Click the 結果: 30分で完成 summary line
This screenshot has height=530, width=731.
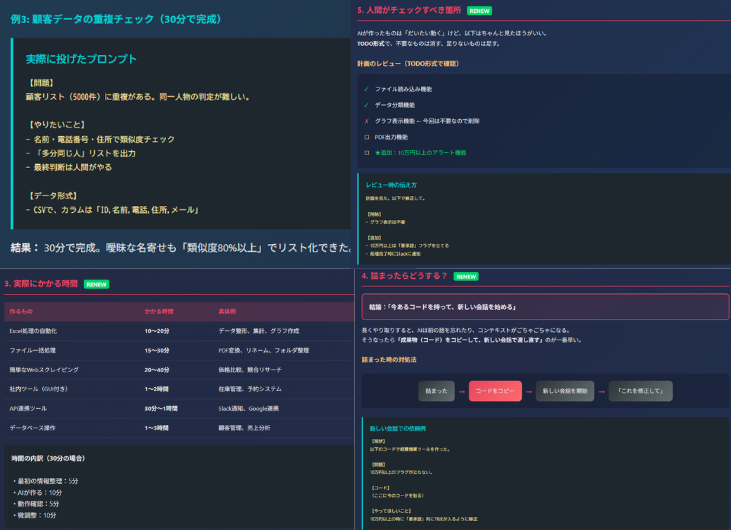click(181, 248)
